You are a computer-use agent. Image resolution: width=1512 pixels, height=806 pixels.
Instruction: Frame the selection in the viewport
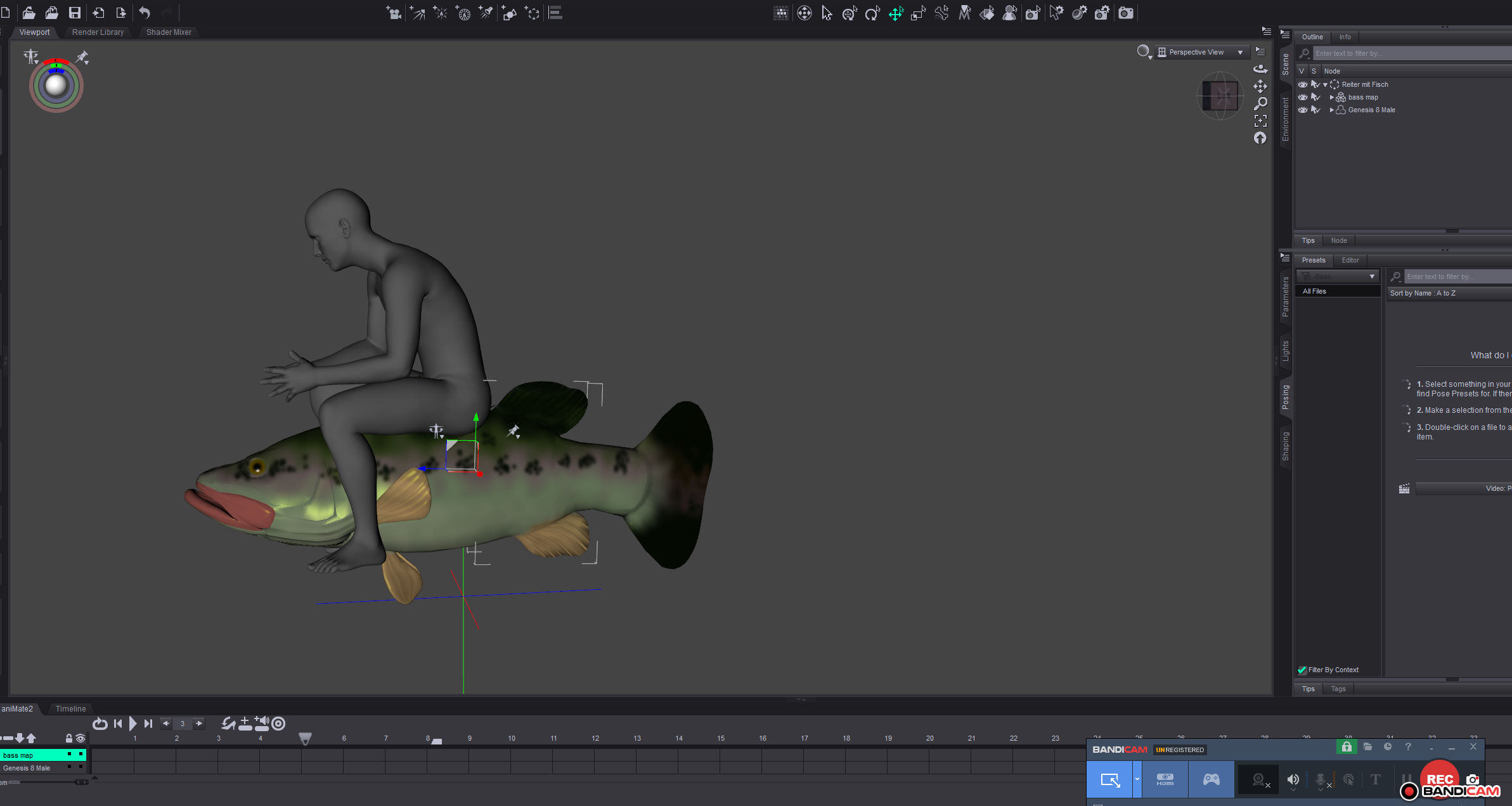(1260, 120)
